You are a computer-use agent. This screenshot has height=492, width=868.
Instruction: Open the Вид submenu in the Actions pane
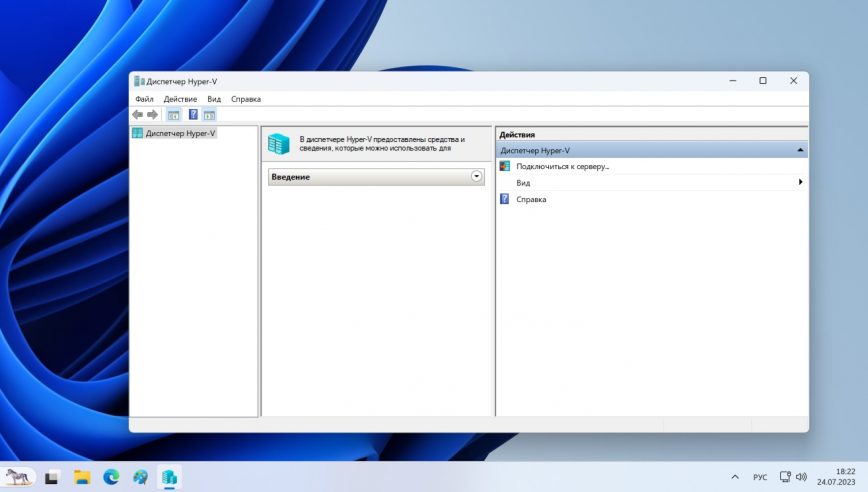click(x=652, y=183)
